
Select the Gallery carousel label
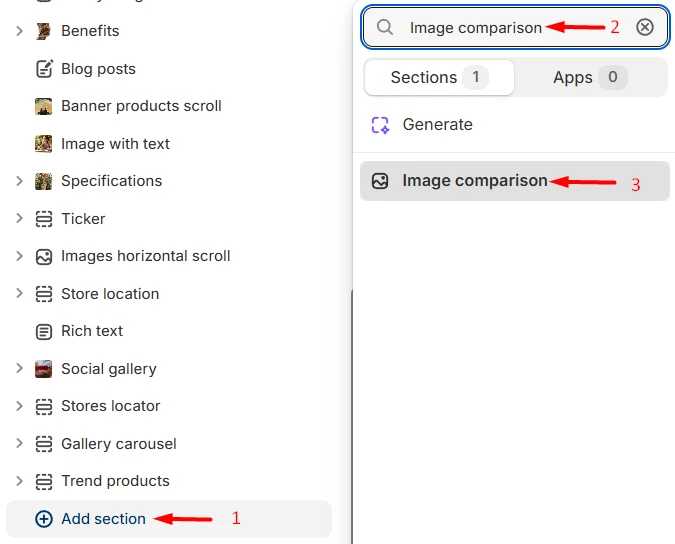pyautogui.click(x=119, y=444)
